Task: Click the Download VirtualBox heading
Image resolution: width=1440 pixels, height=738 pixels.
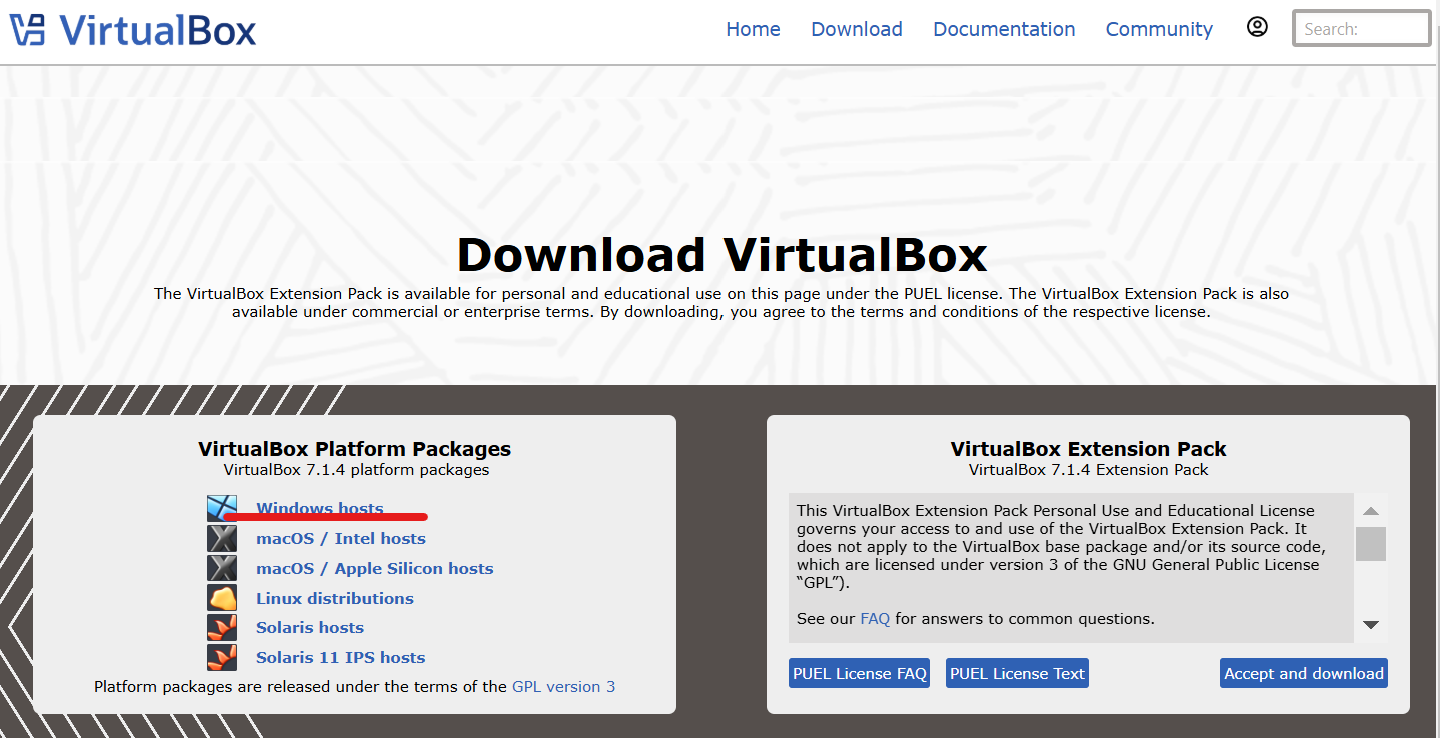Action: 722,255
